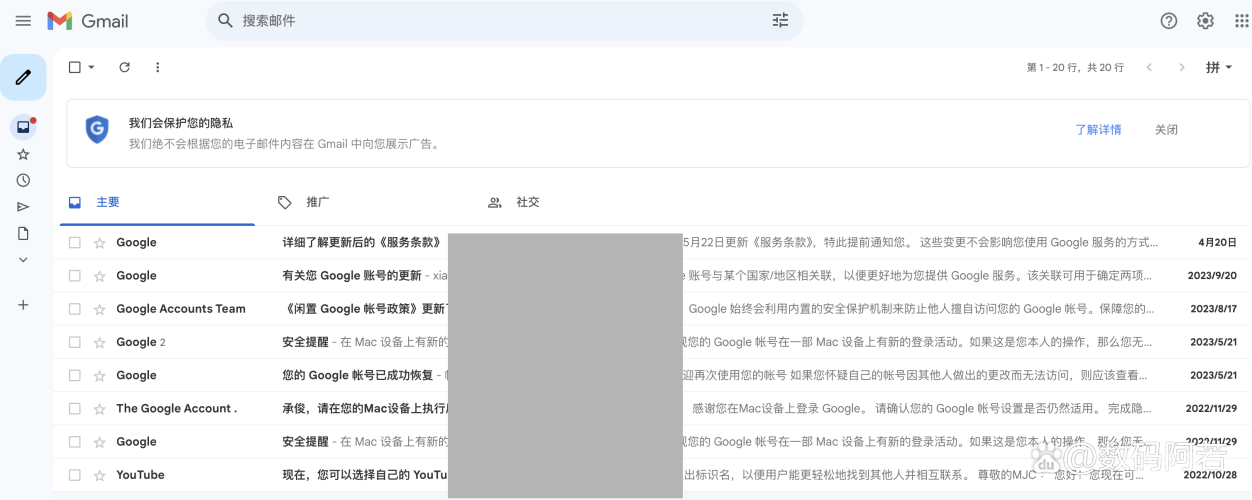This screenshot has height=500, width=1252.
Task: Dismiss the privacy notice with 关闭
Action: click(x=1166, y=130)
